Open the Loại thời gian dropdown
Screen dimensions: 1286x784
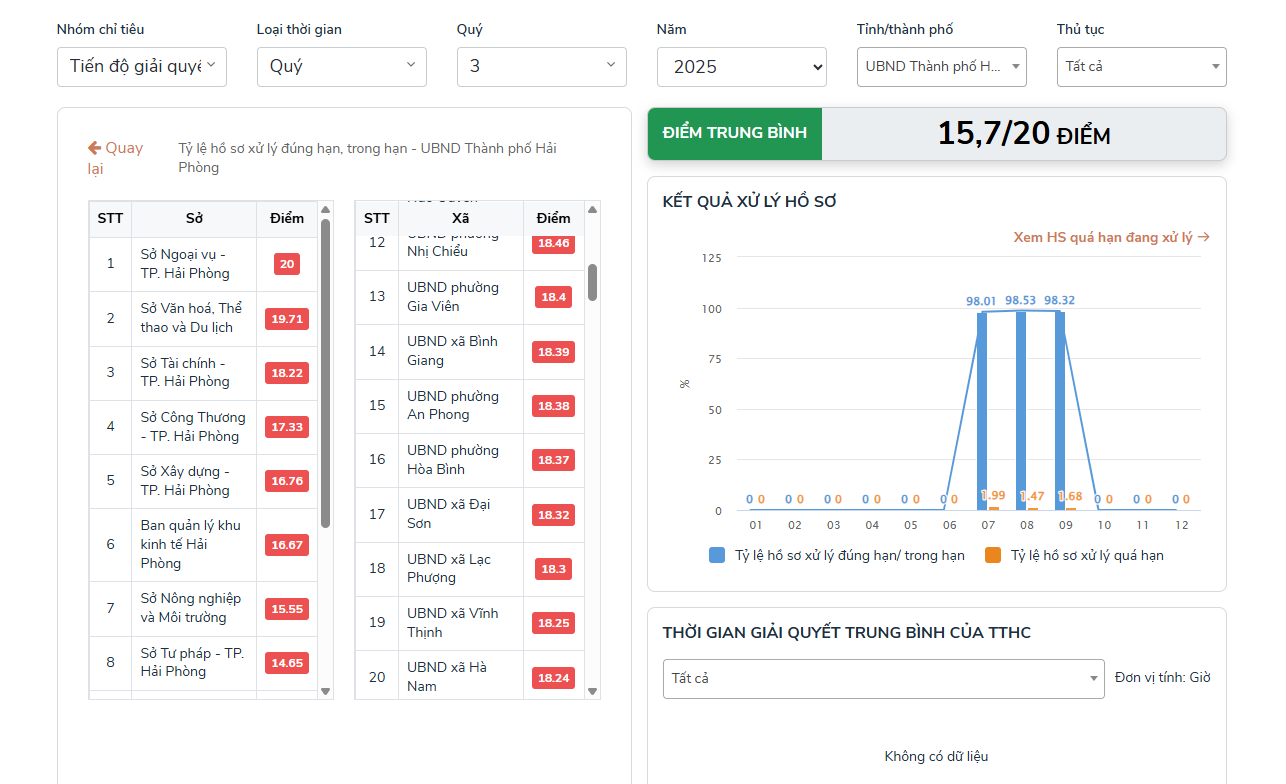[x=342, y=67]
